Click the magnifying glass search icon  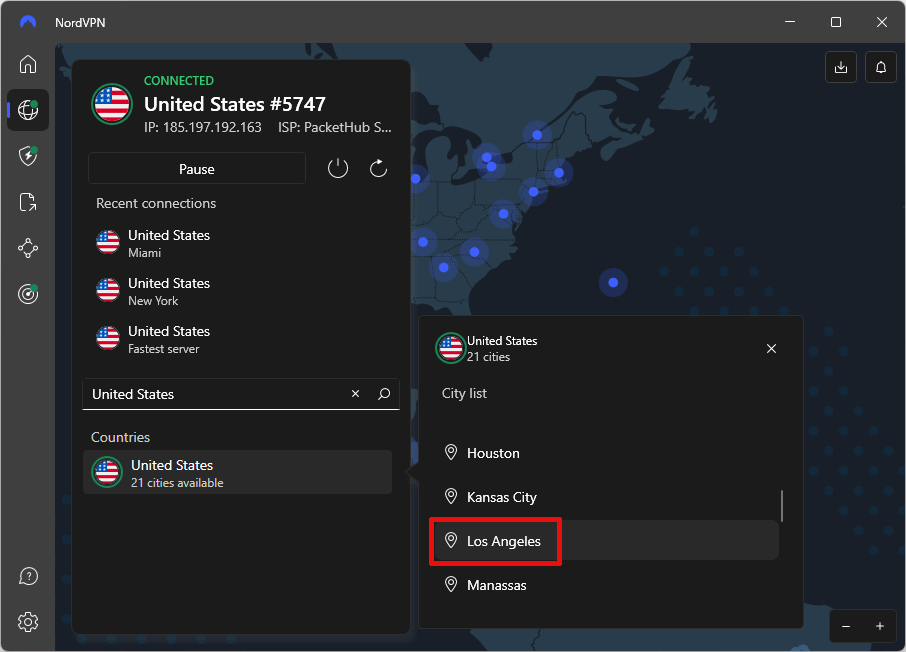384,394
